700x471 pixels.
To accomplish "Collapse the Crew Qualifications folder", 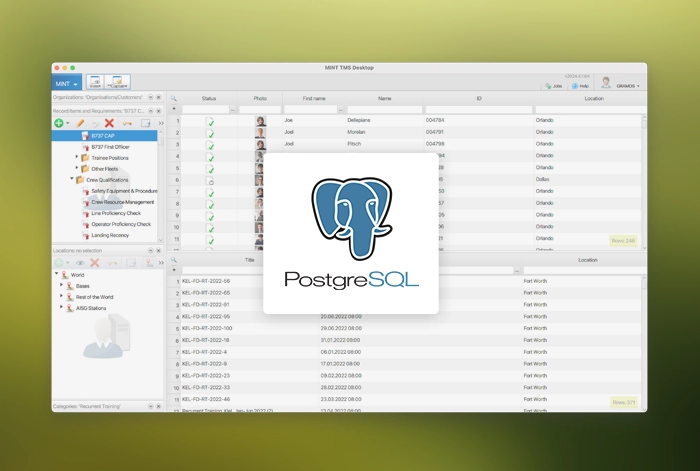I will coord(72,179).
